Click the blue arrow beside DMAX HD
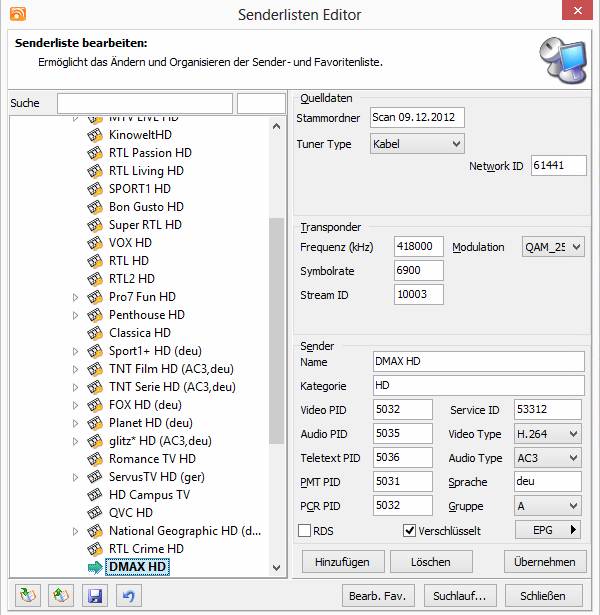Viewport: 600px width, 615px height. click(96, 568)
